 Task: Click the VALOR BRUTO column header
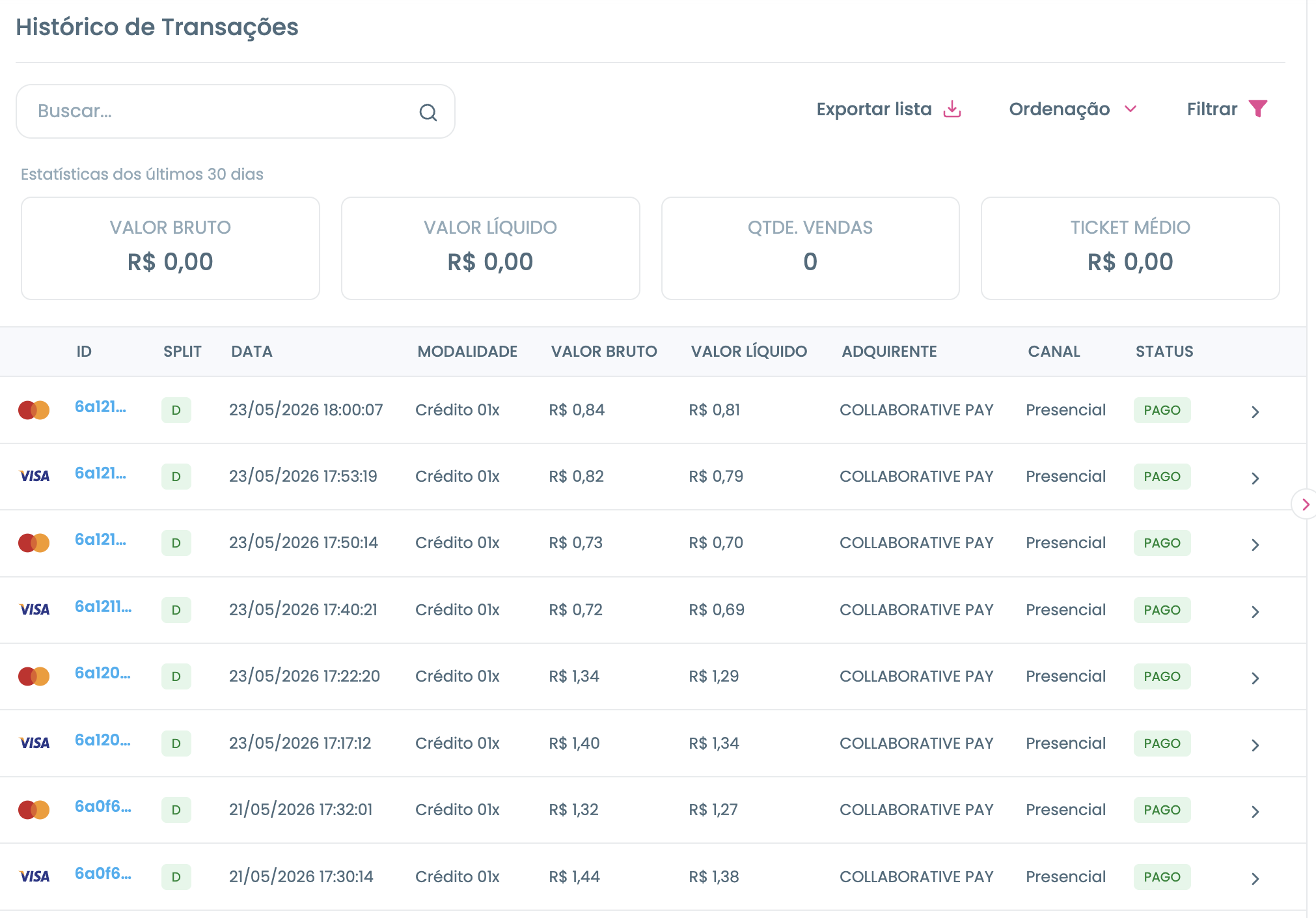pyautogui.click(x=604, y=352)
